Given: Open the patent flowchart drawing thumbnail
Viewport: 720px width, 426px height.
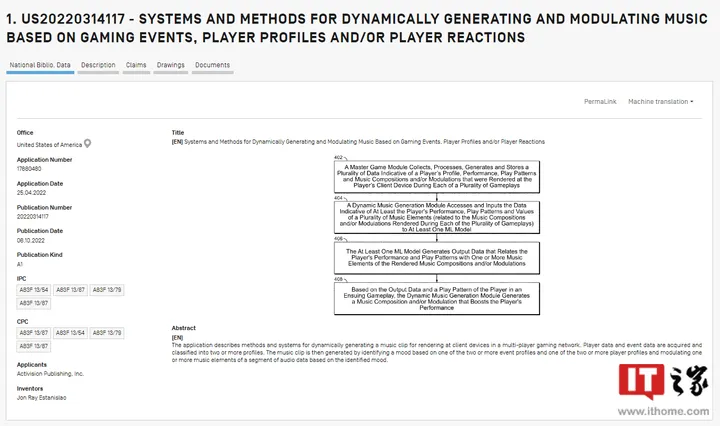Looking at the screenshot, I should point(437,235).
